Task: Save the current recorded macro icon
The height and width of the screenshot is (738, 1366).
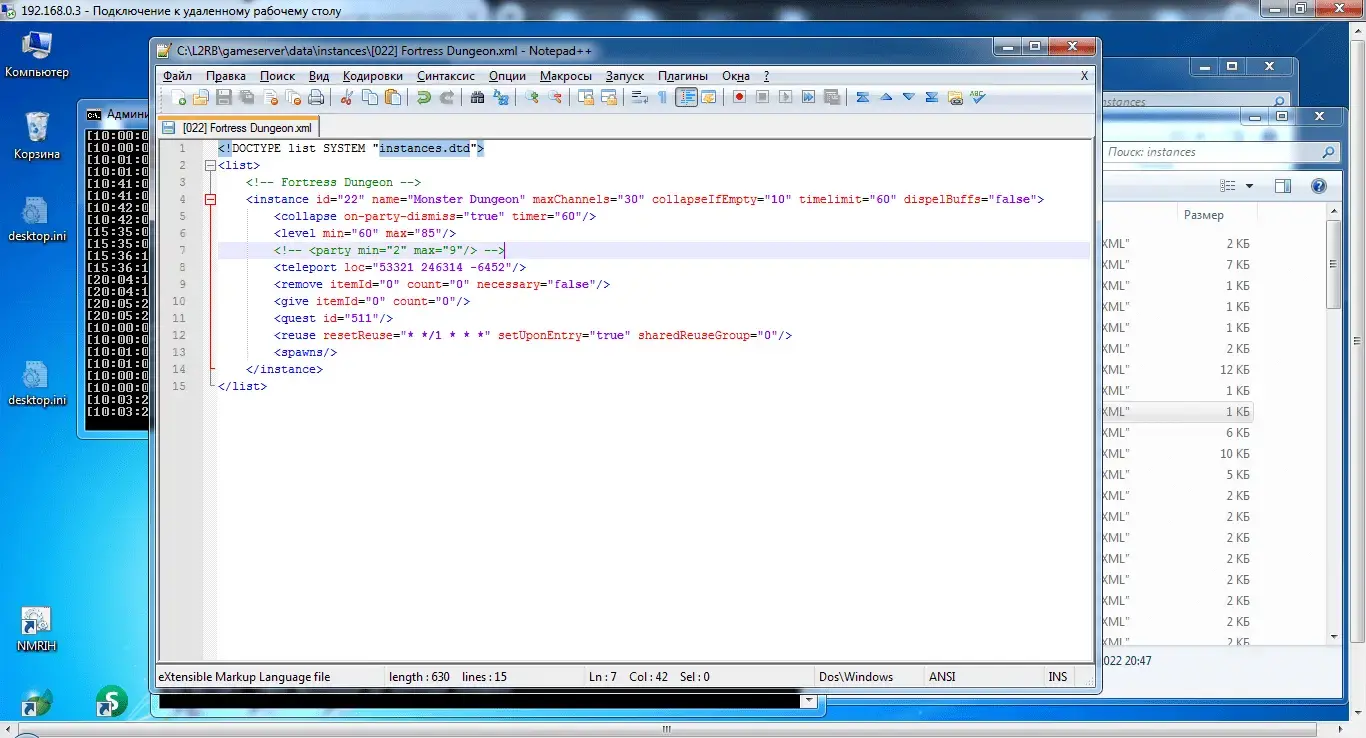Action: [x=832, y=97]
